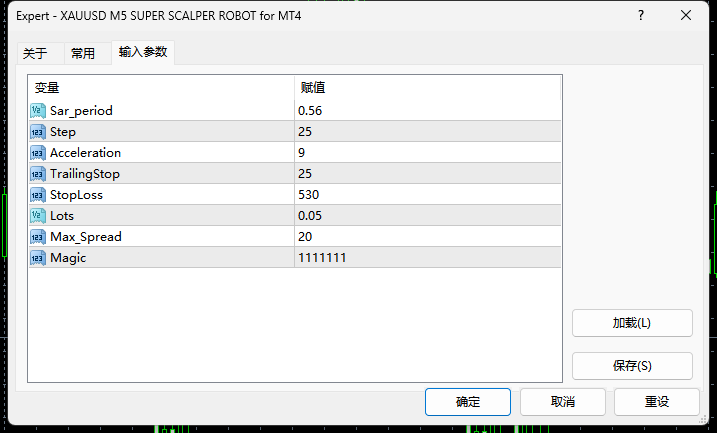Click the 取消 button
Screen dimensions: 717x433
tap(562, 402)
